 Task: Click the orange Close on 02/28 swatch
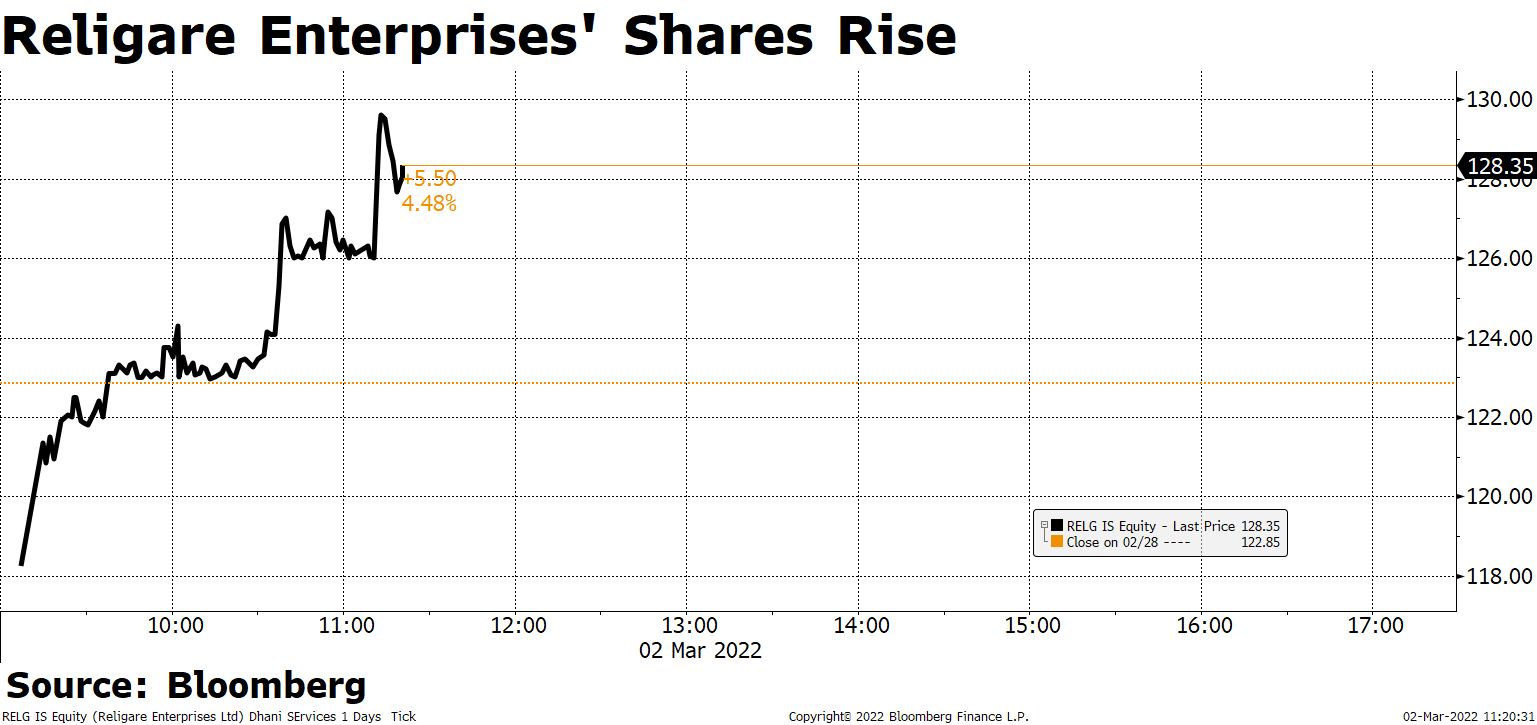click(1057, 542)
